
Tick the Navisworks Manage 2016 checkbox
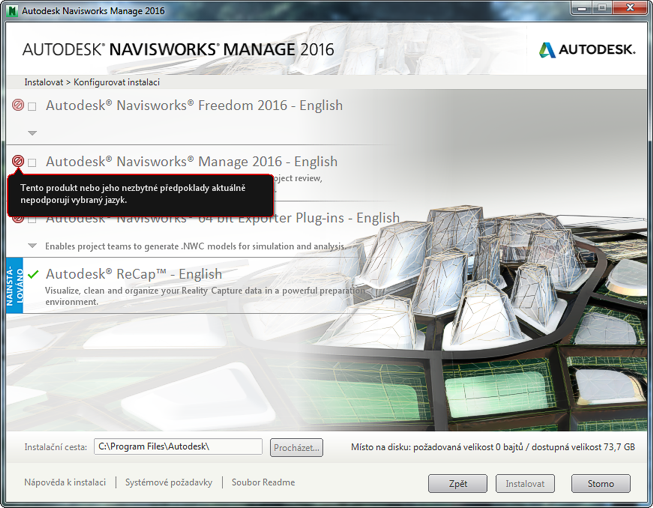[x=32, y=162]
